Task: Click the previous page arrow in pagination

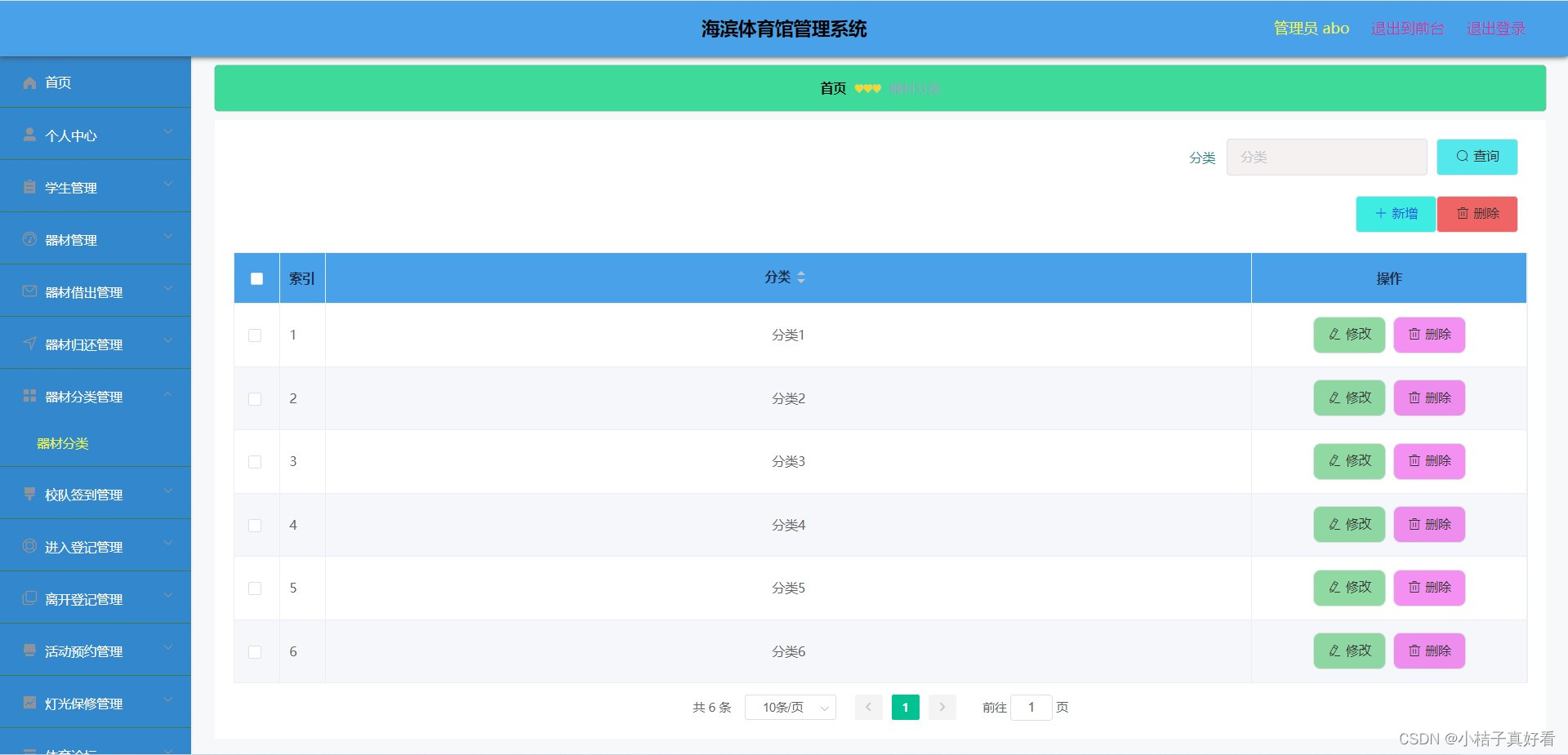Action: (x=868, y=707)
